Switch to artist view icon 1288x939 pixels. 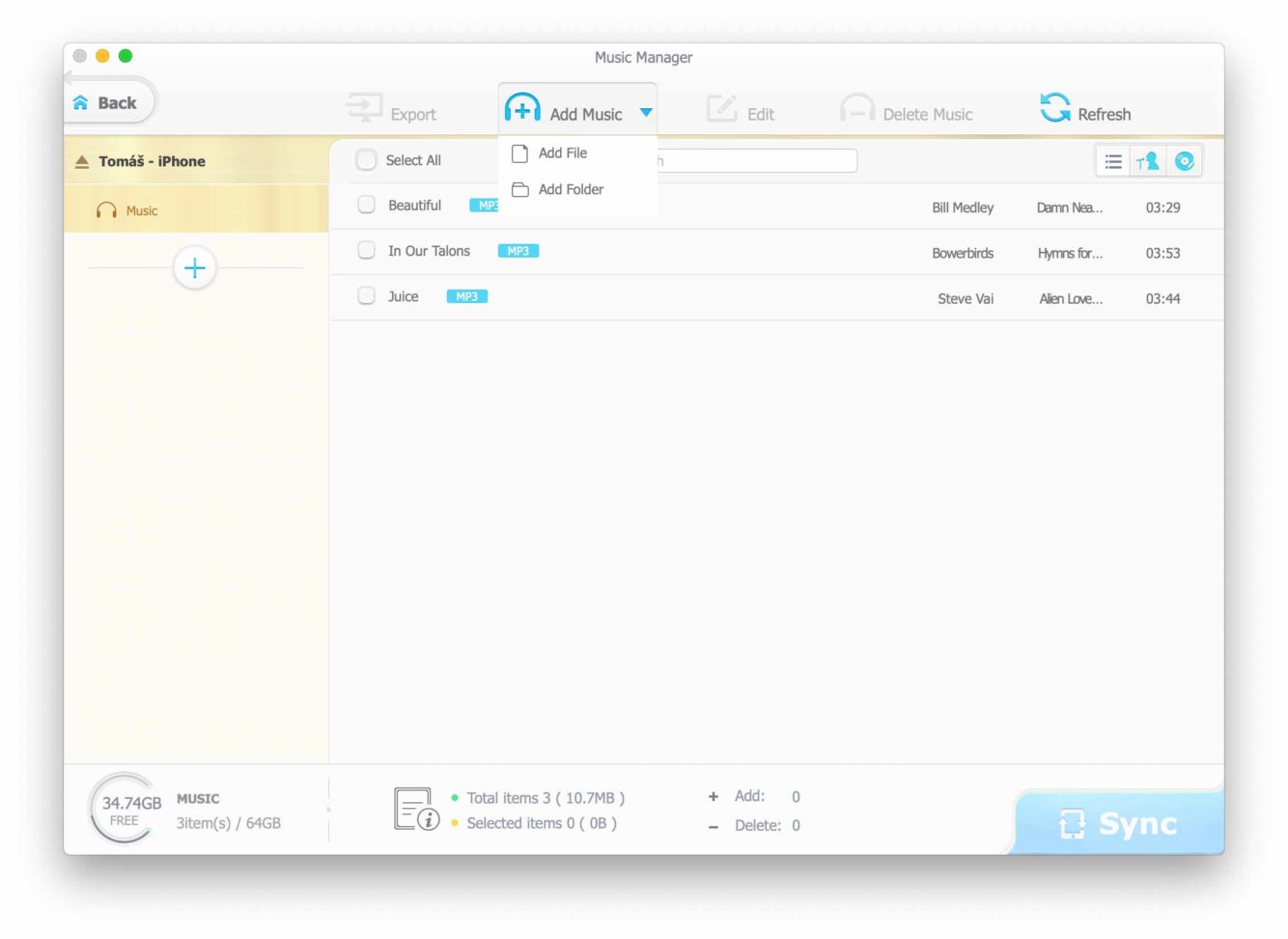[x=1148, y=161]
